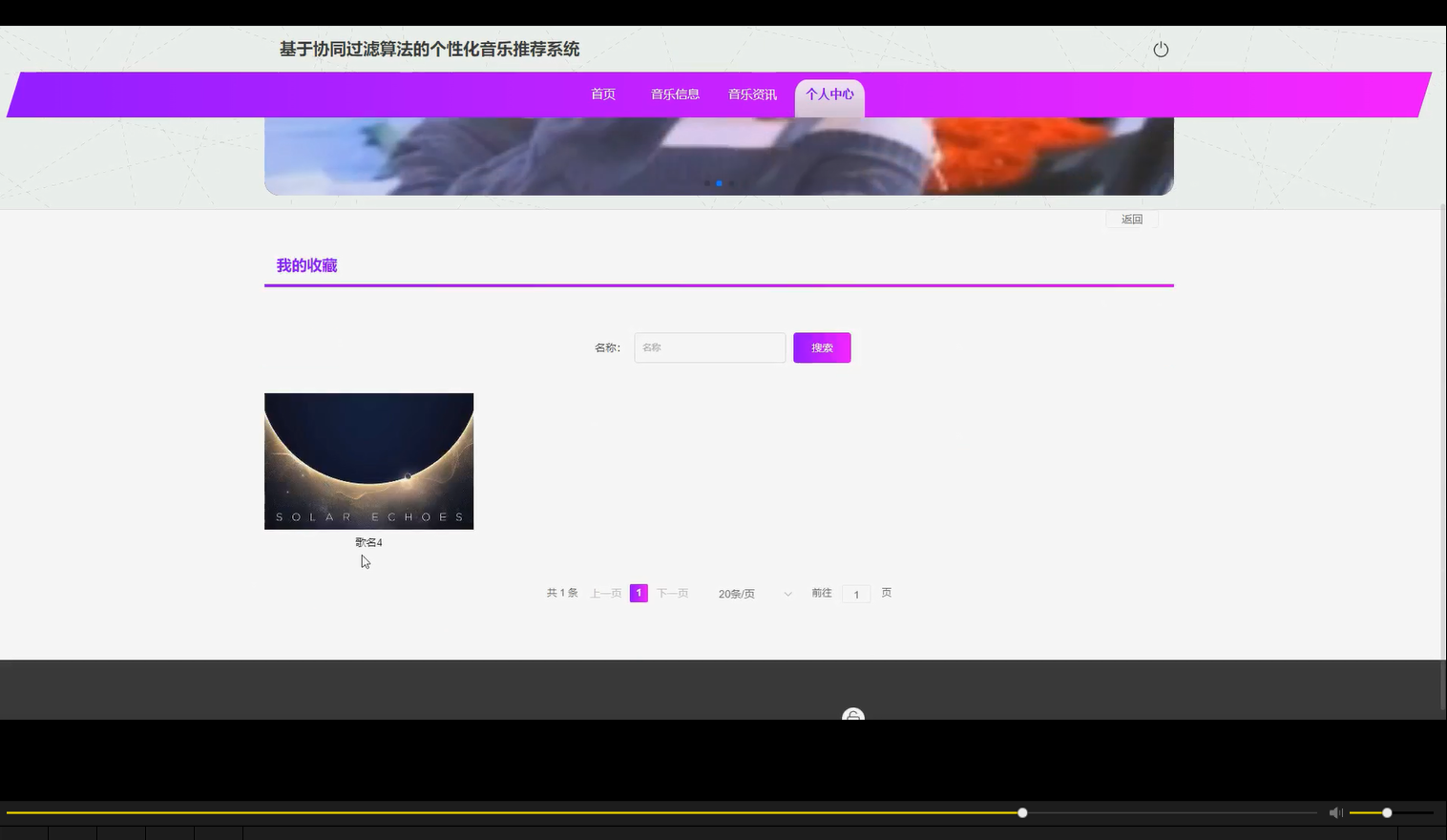Click the first carousel indicator dot
This screenshot has width=1447, height=840.
coord(706,183)
